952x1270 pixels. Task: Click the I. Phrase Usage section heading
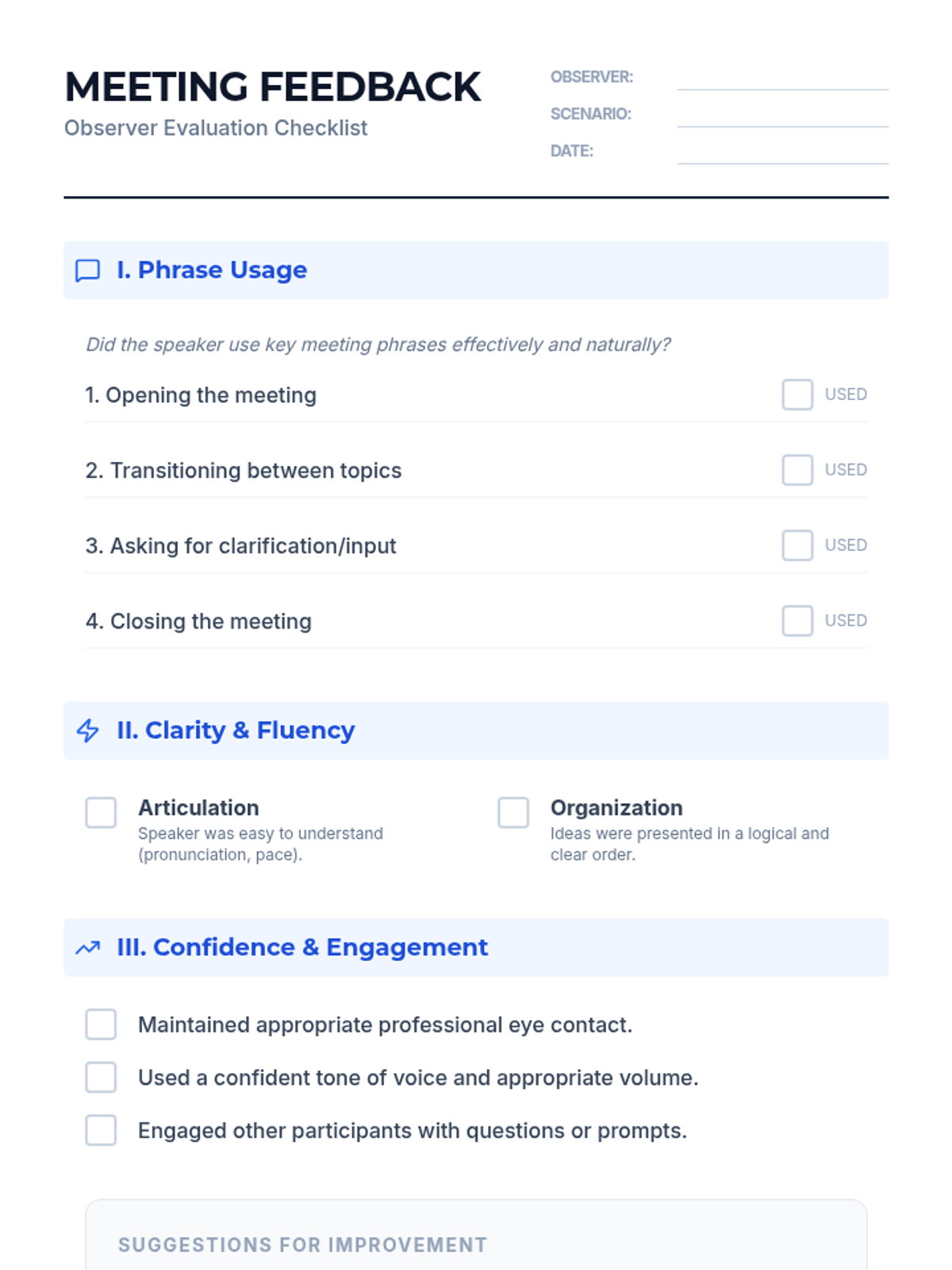pyautogui.click(x=212, y=271)
